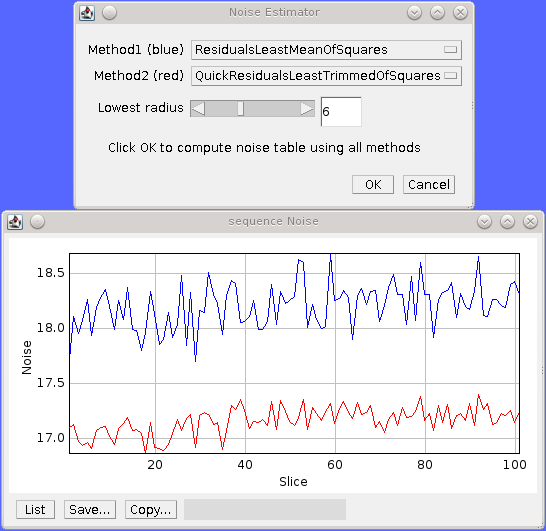Screen dimensions: 546x531
Task: Click the 'Lowest radius' label
Action: (x=141, y=108)
